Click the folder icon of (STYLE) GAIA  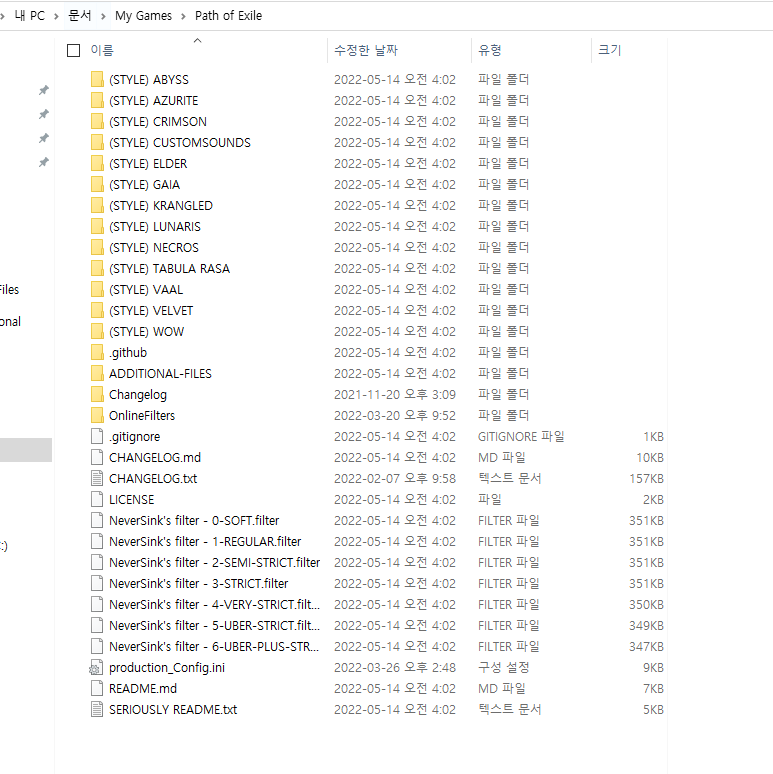pyautogui.click(x=97, y=185)
